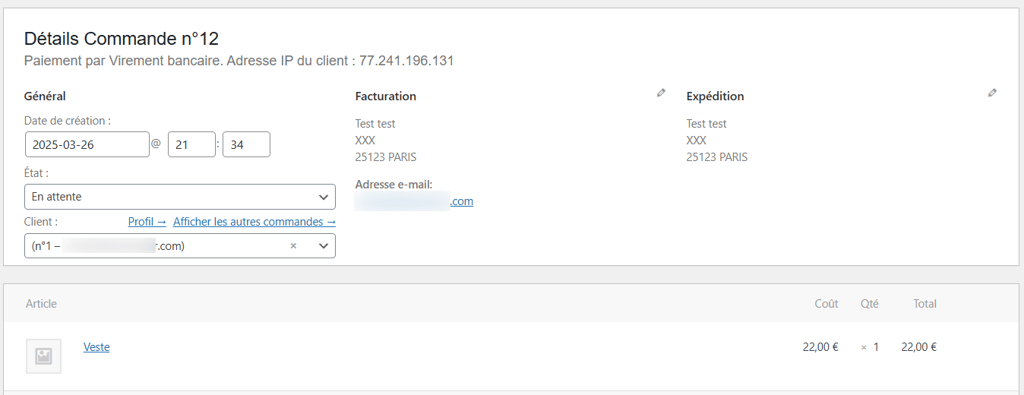The image size is (1024, 395).
Task: Open the État status dropdown
Action: point(180,197)
